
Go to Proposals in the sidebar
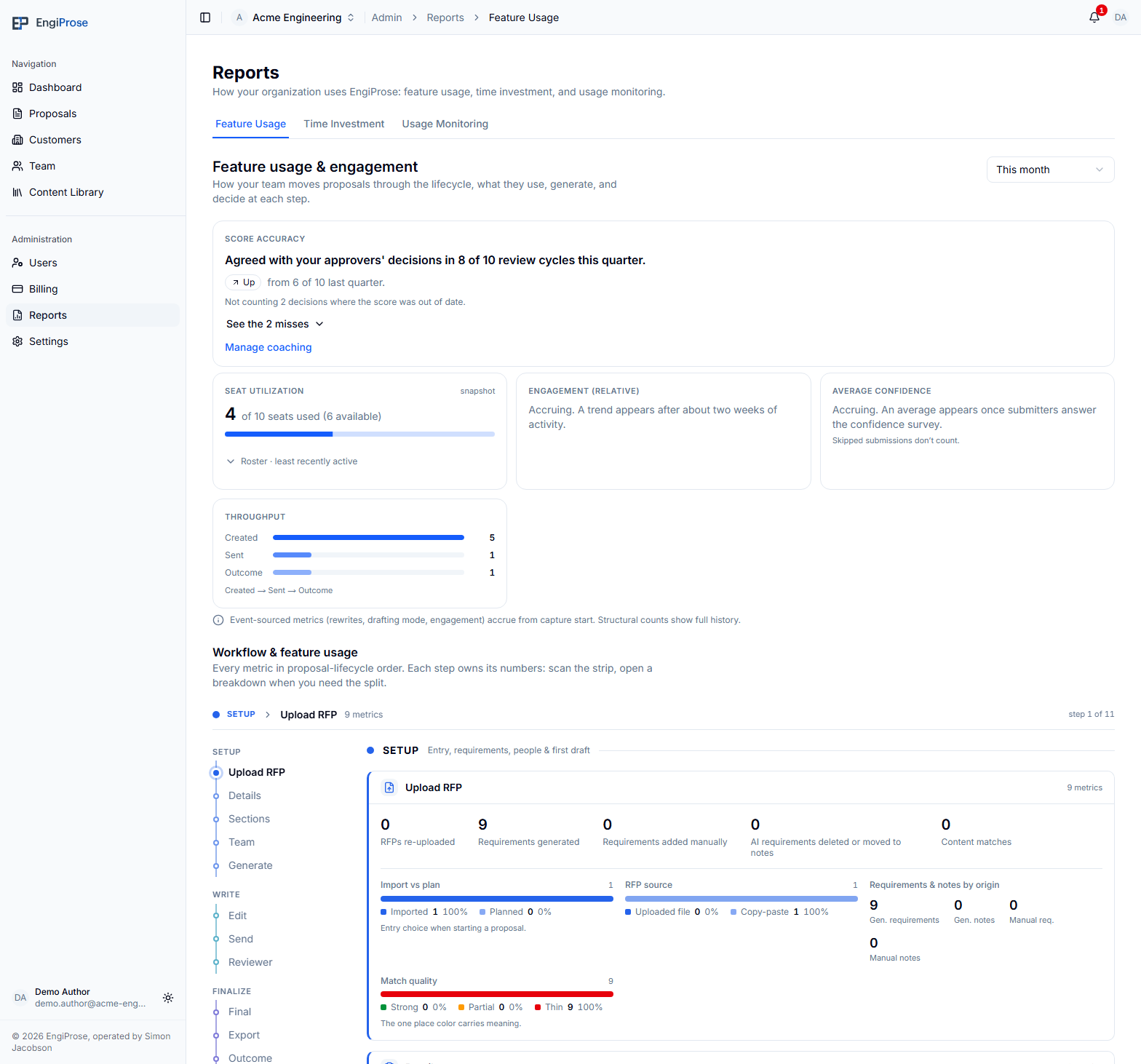point(92,114)
